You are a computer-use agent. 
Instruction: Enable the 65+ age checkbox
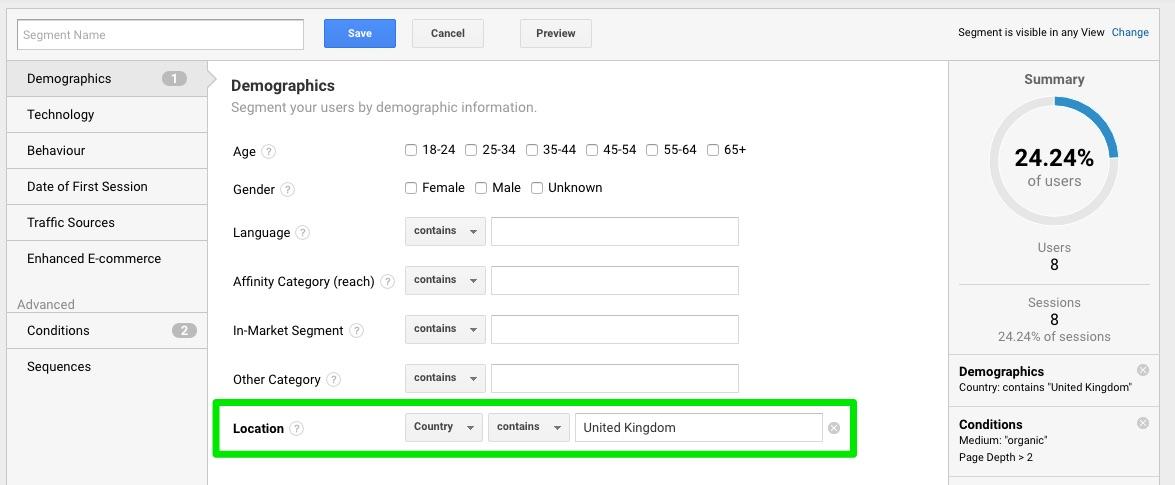(713, 150)
